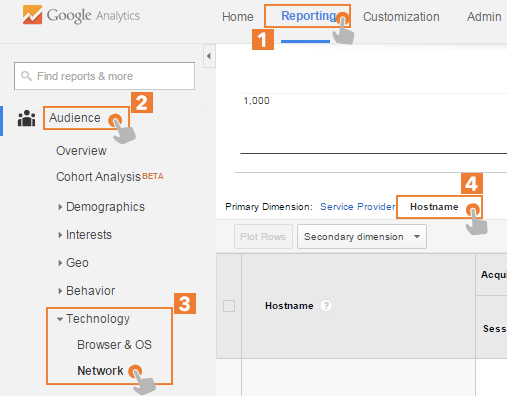Open the Secondary dimension dropdown
Viewport: 507px width, 396px height.
362,237
